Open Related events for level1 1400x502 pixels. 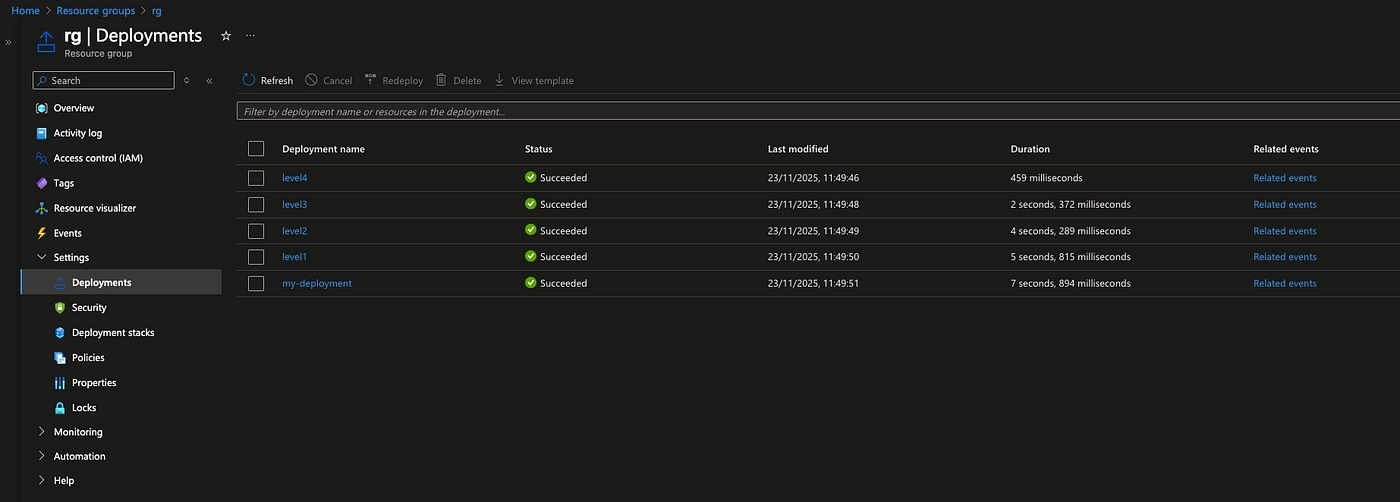(1285, 257)
